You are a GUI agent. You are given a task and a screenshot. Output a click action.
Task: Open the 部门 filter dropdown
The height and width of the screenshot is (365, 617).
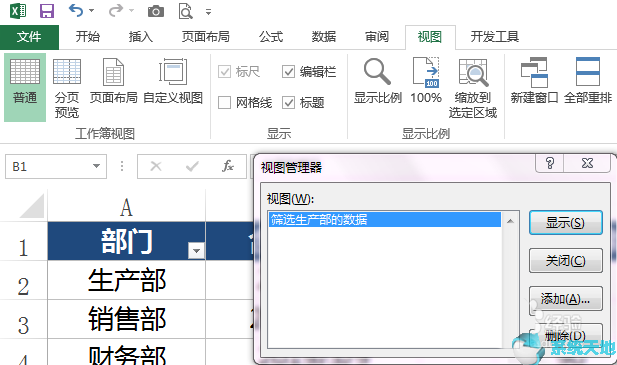[196, 251]
